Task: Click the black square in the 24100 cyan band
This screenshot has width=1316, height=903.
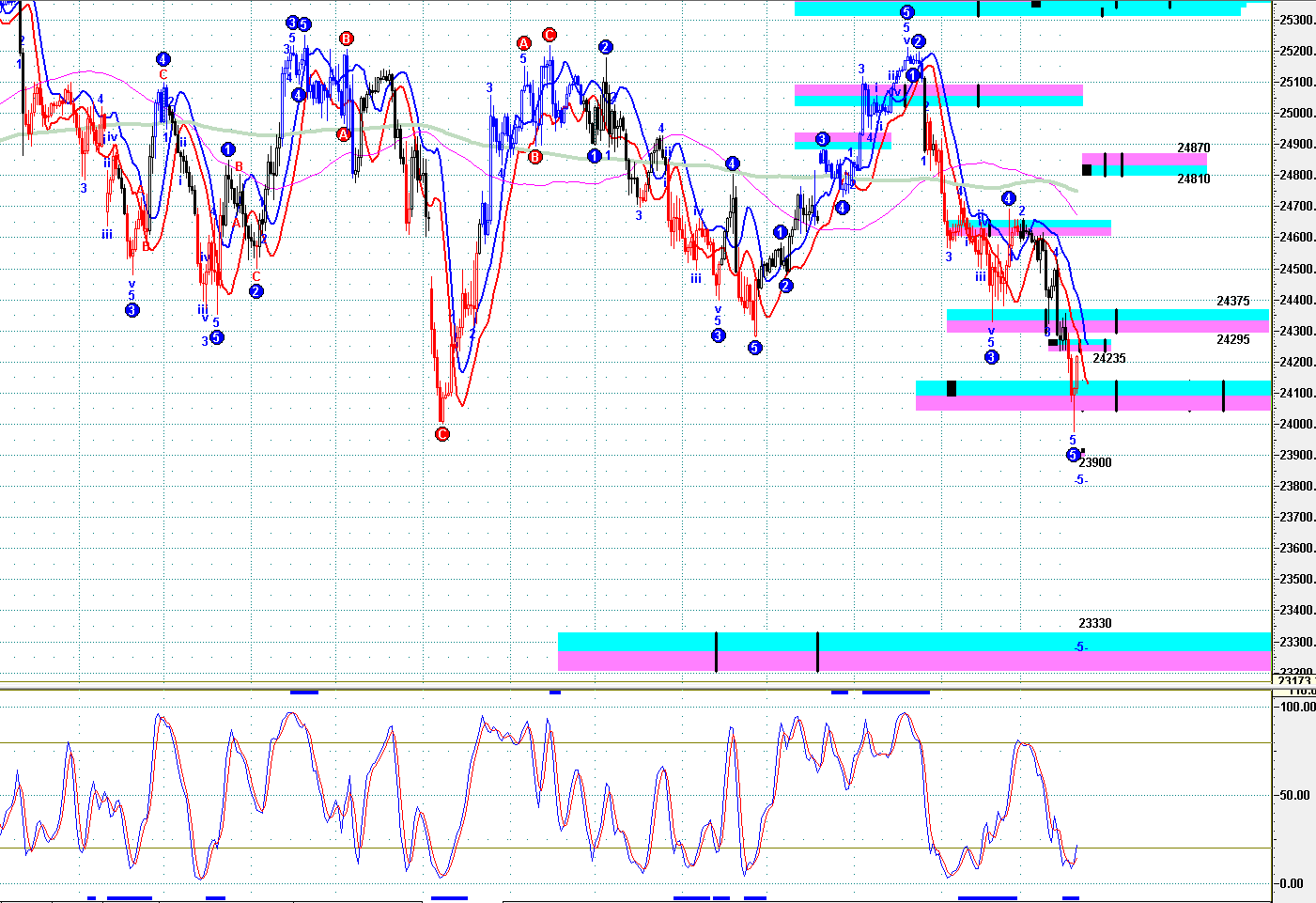Action: coord(952,388)
